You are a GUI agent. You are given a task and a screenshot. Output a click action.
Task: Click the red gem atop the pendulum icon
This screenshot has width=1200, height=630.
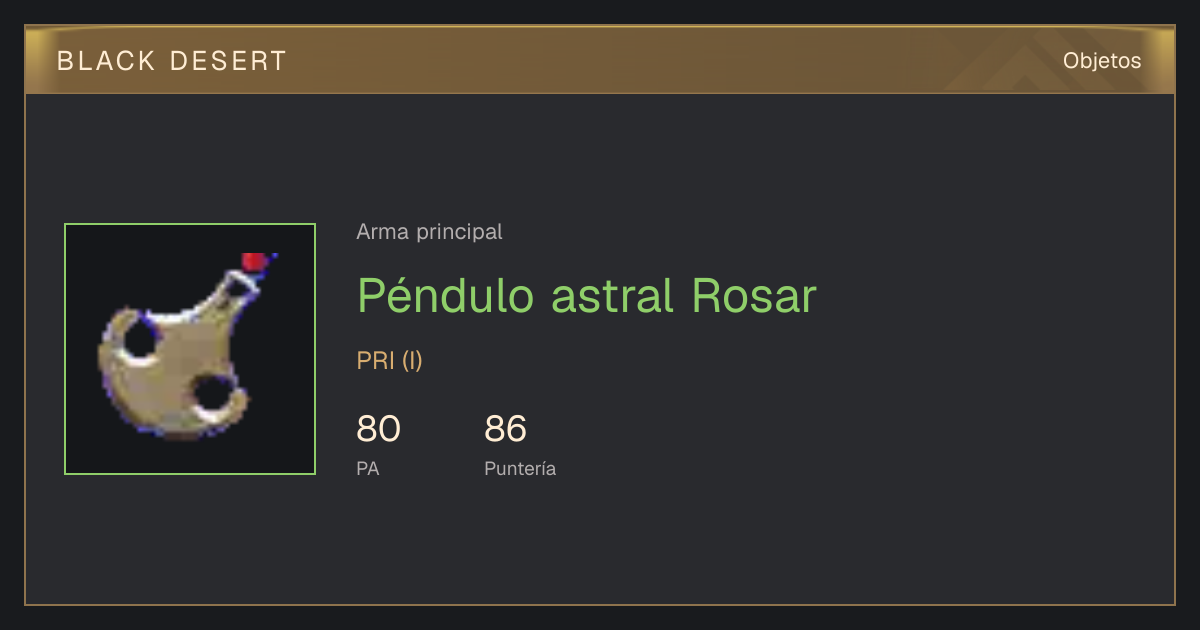tap(255, 262)
